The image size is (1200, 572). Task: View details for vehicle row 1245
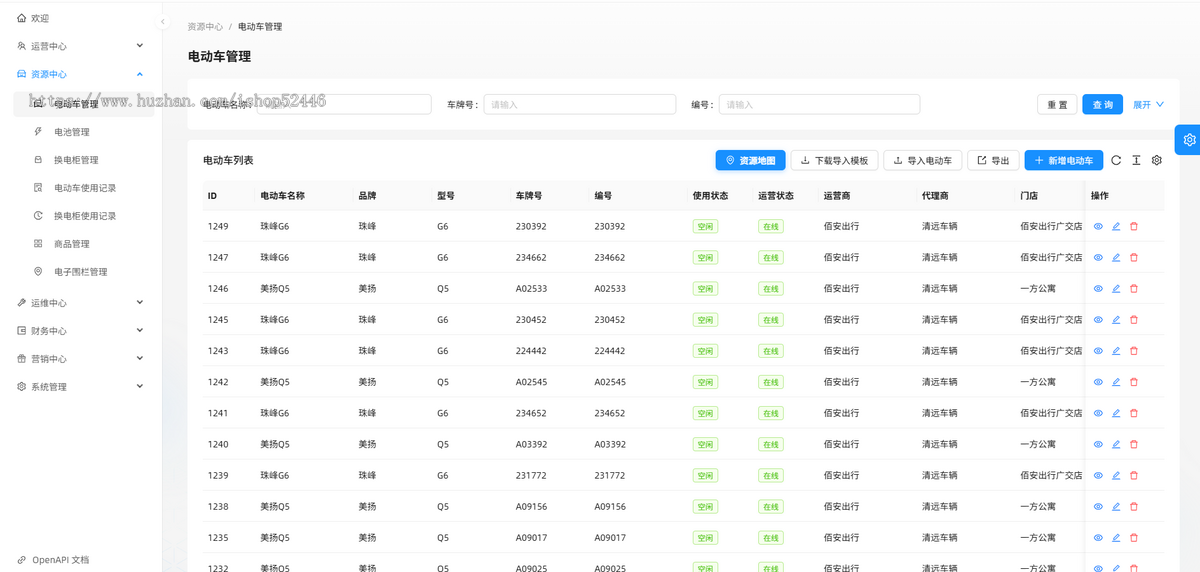point(1098,320)
